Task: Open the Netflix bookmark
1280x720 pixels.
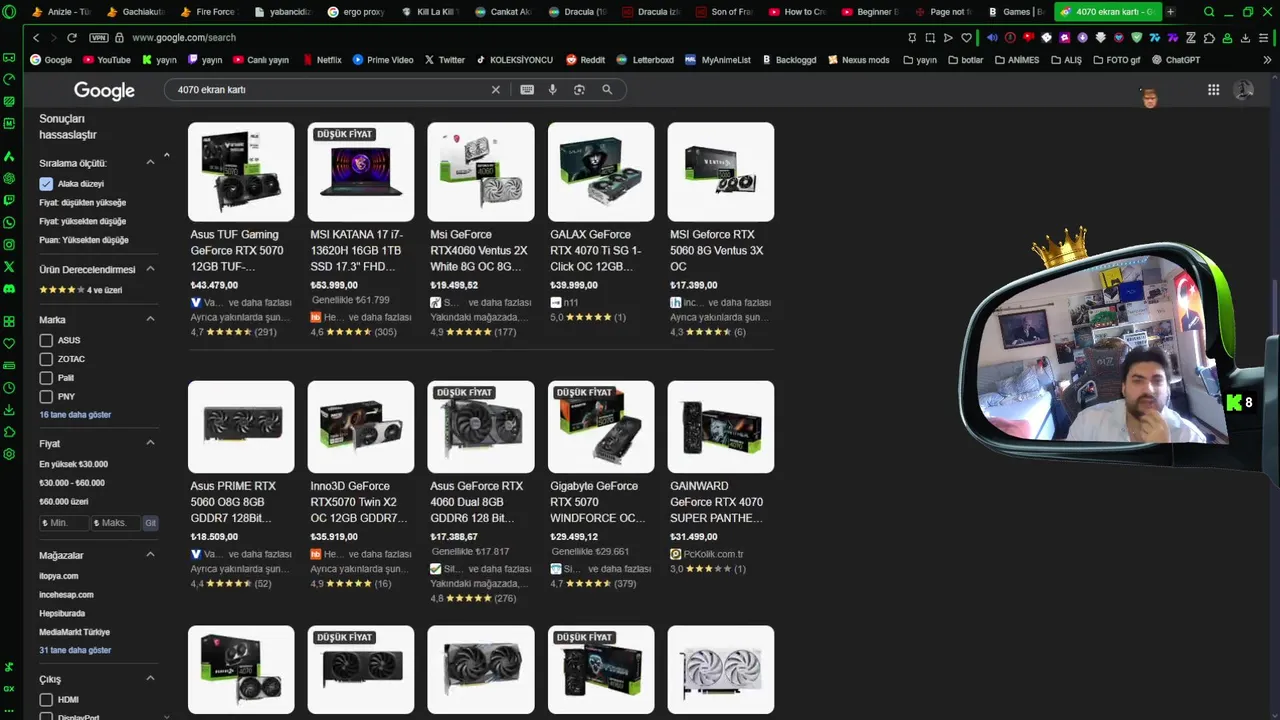Action: (321, 60)
